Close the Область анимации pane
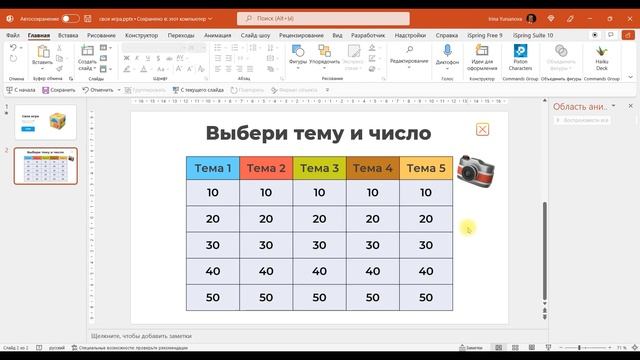This screenshot has height=360, width=640. point(631,106)
